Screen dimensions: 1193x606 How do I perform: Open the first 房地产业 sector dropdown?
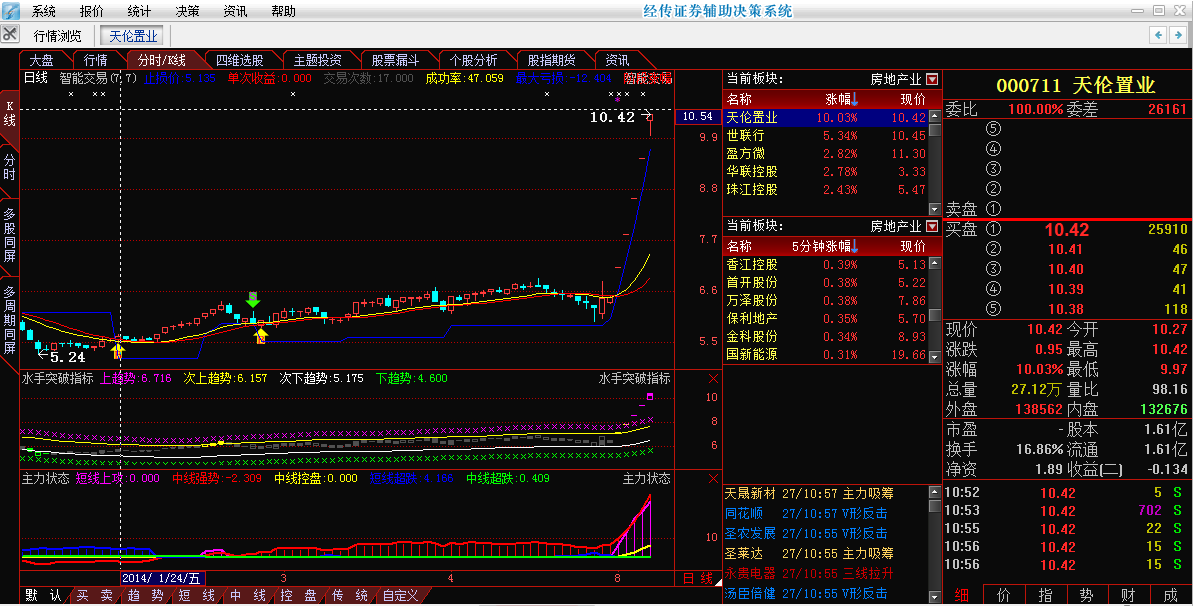coord(932,79)
